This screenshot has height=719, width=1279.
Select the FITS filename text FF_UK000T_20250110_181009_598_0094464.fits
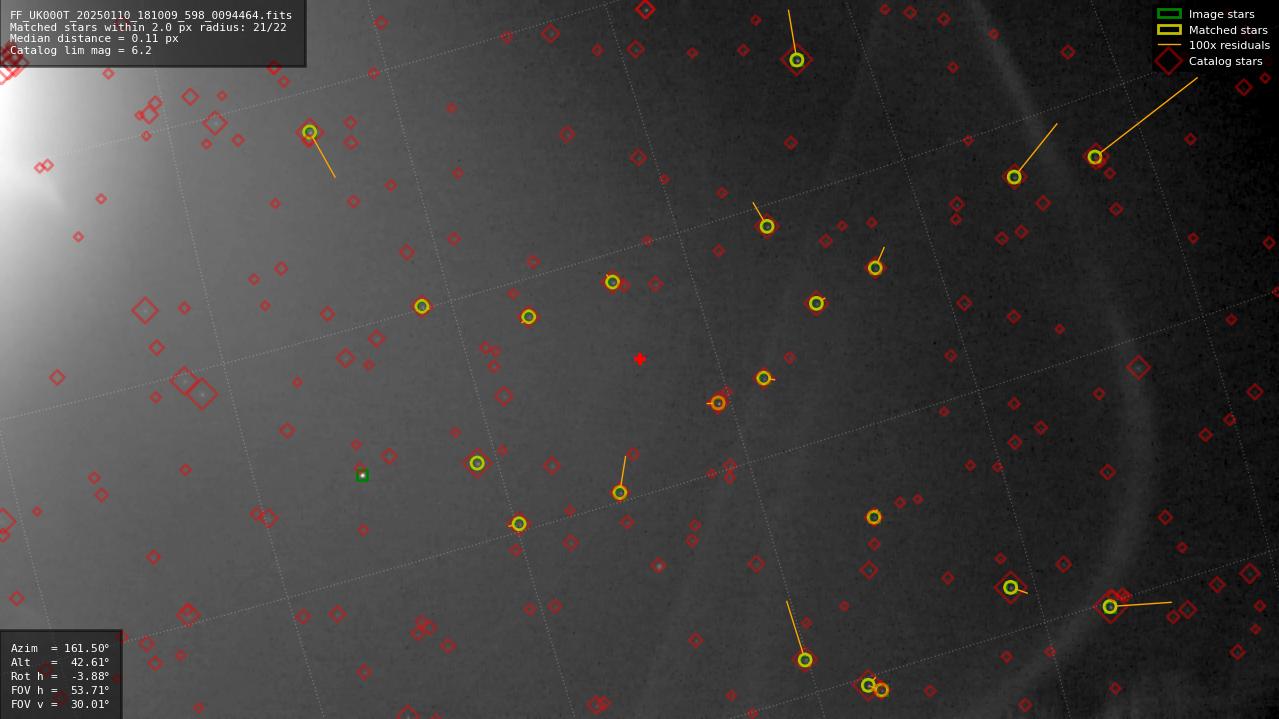pyautogui.click(x=151, y=15)
